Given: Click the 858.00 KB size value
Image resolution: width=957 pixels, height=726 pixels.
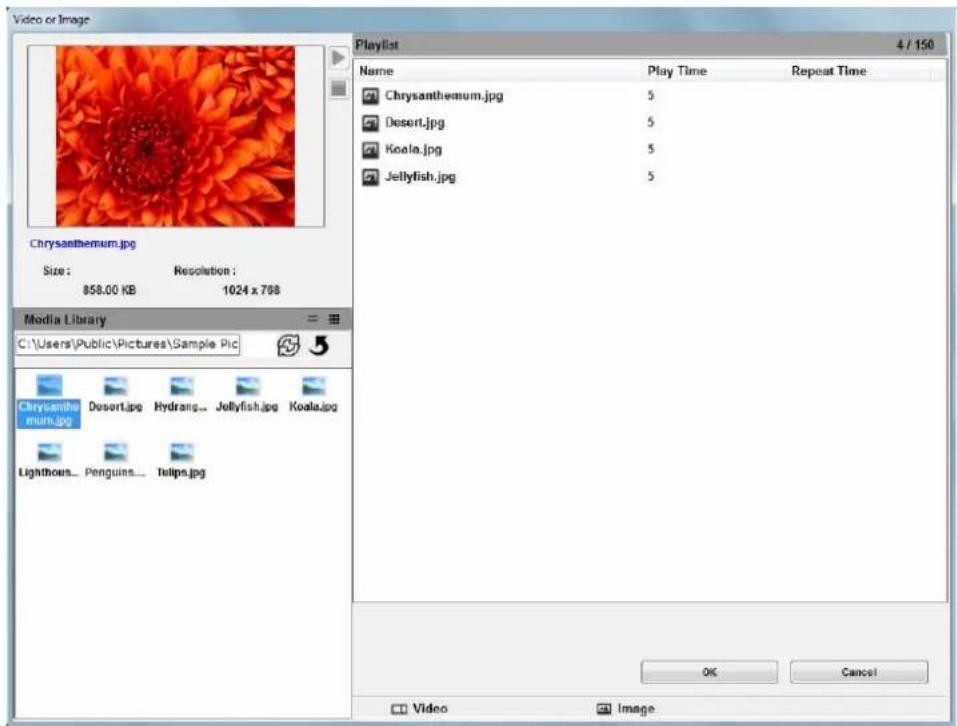Looking at the screenshot, I should (x=109, y=290).
